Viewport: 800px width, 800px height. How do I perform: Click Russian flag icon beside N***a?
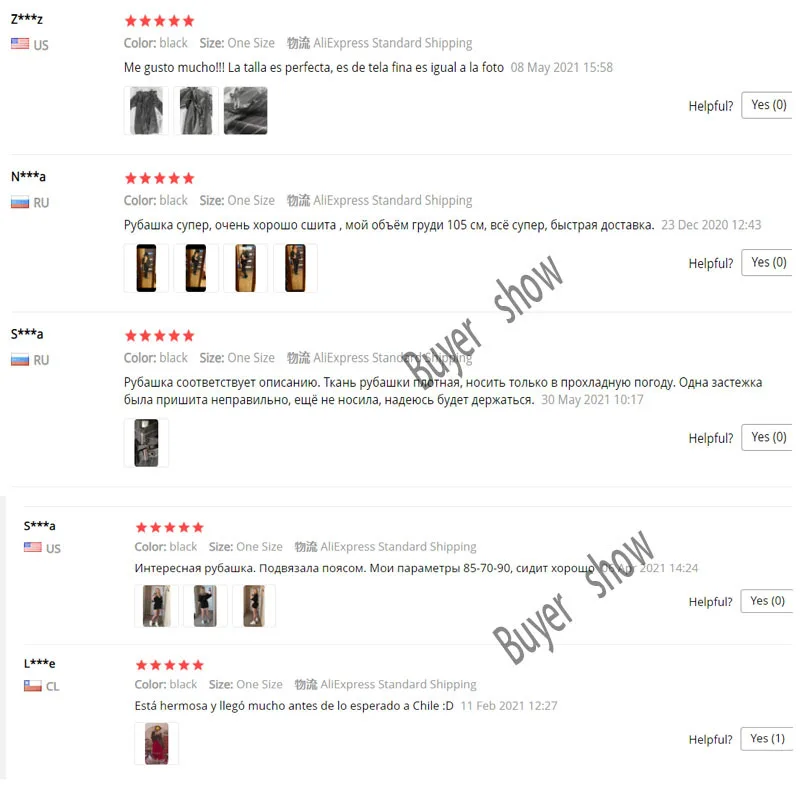tap(20, 203)
